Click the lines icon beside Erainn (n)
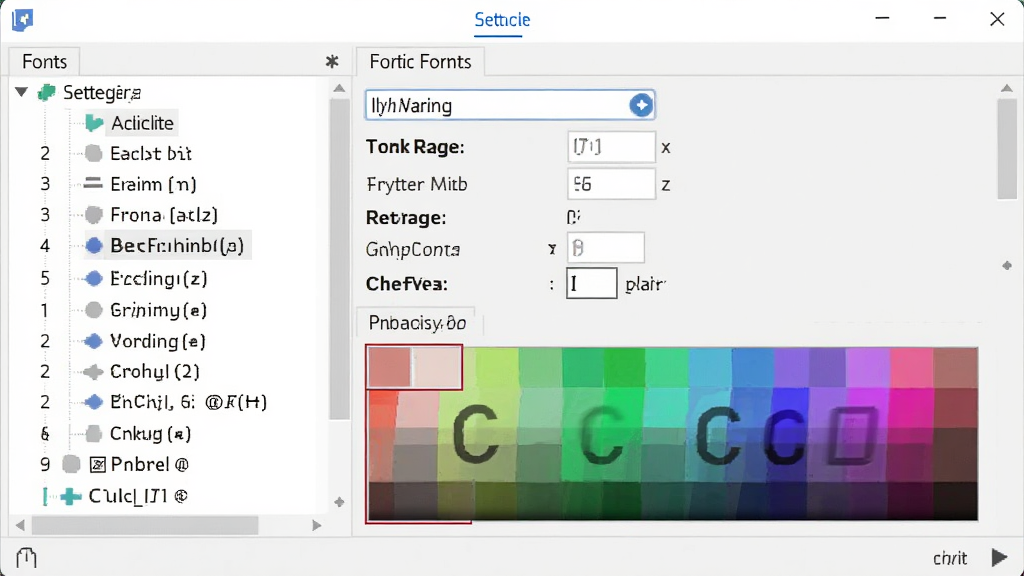1024x576 pixels. (x=93, y=184)
